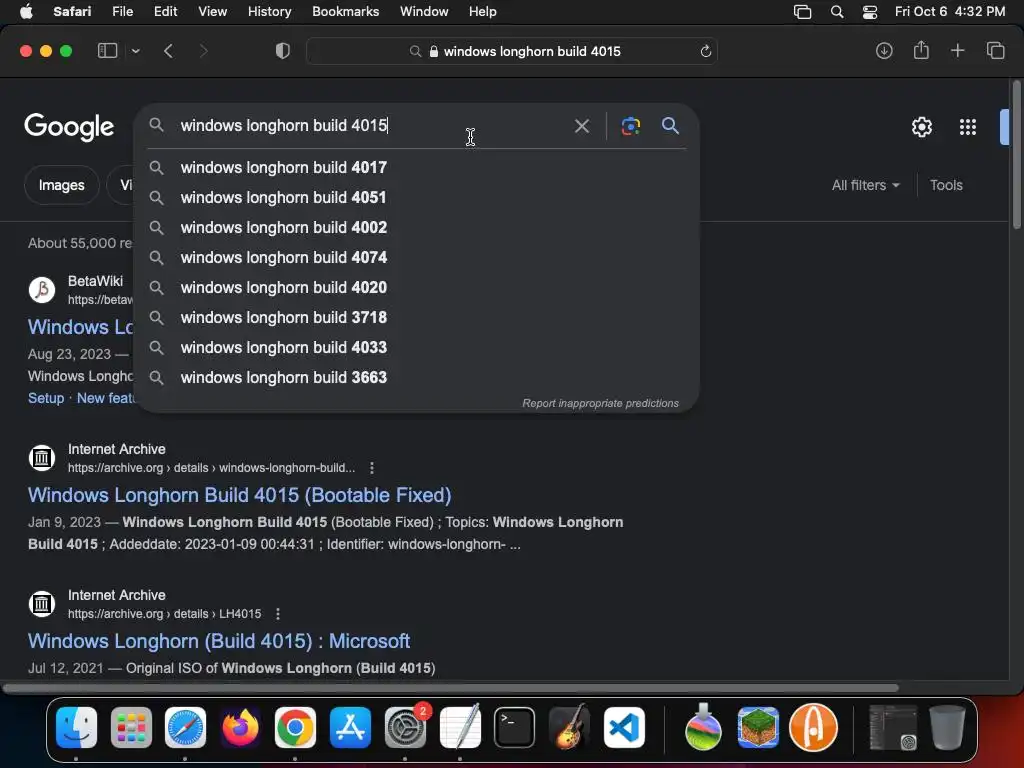Switch to the Images filter tab
The image size is (1024, 768).
[61, 185]
